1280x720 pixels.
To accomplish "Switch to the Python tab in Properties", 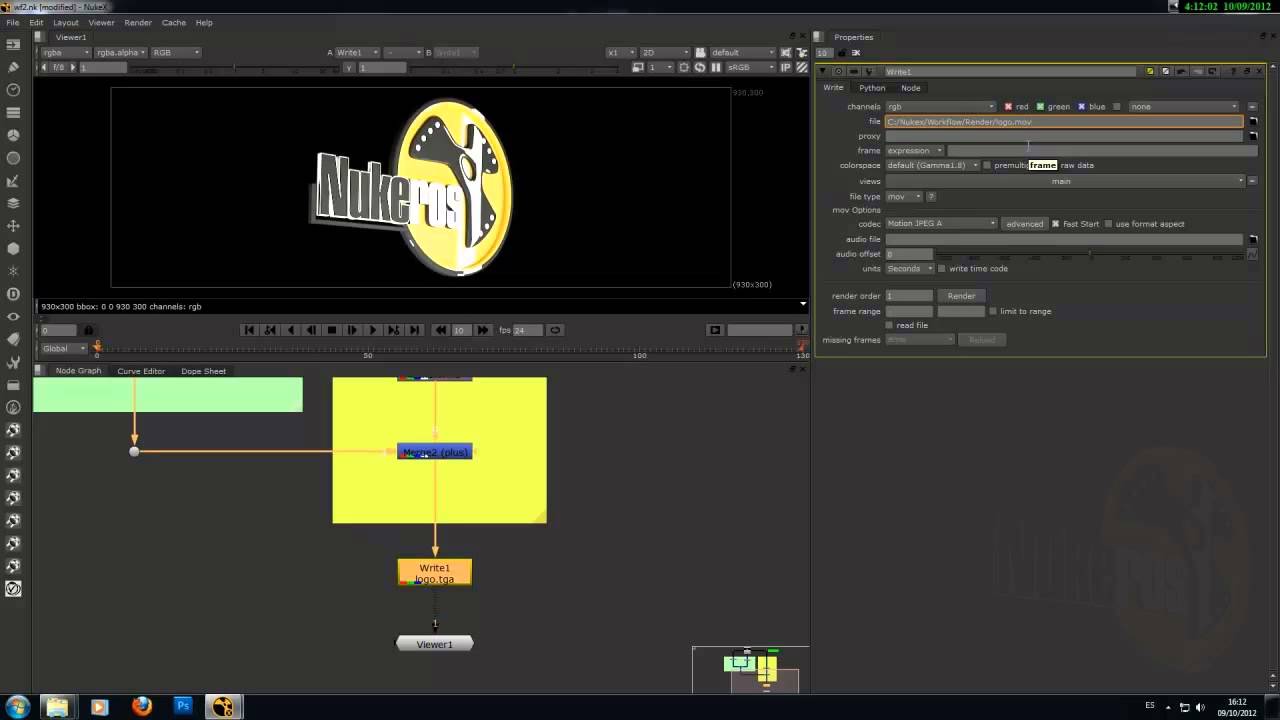I will 872,88.
